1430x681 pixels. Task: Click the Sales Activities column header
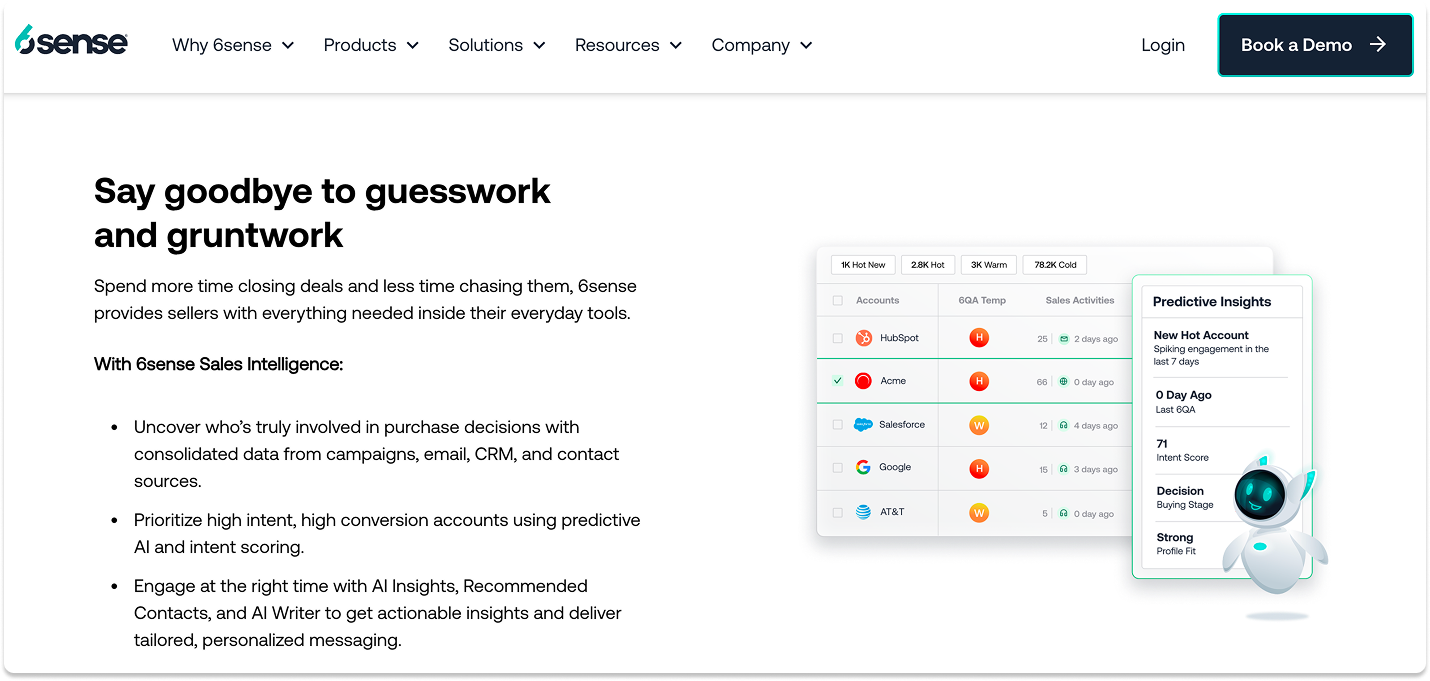point(1080,300)
